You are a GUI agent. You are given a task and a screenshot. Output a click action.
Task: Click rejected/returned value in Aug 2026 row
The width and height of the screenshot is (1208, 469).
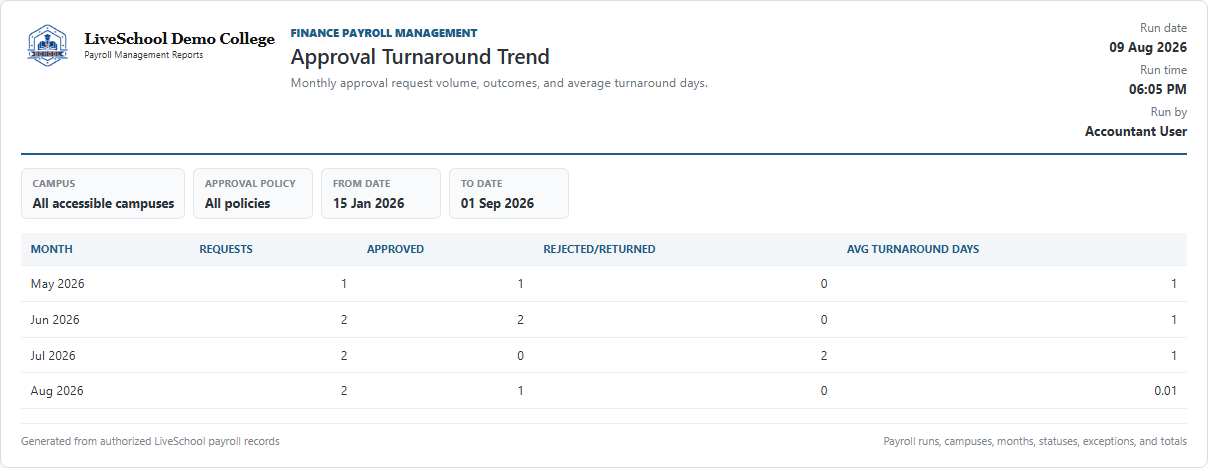[824, 391]
